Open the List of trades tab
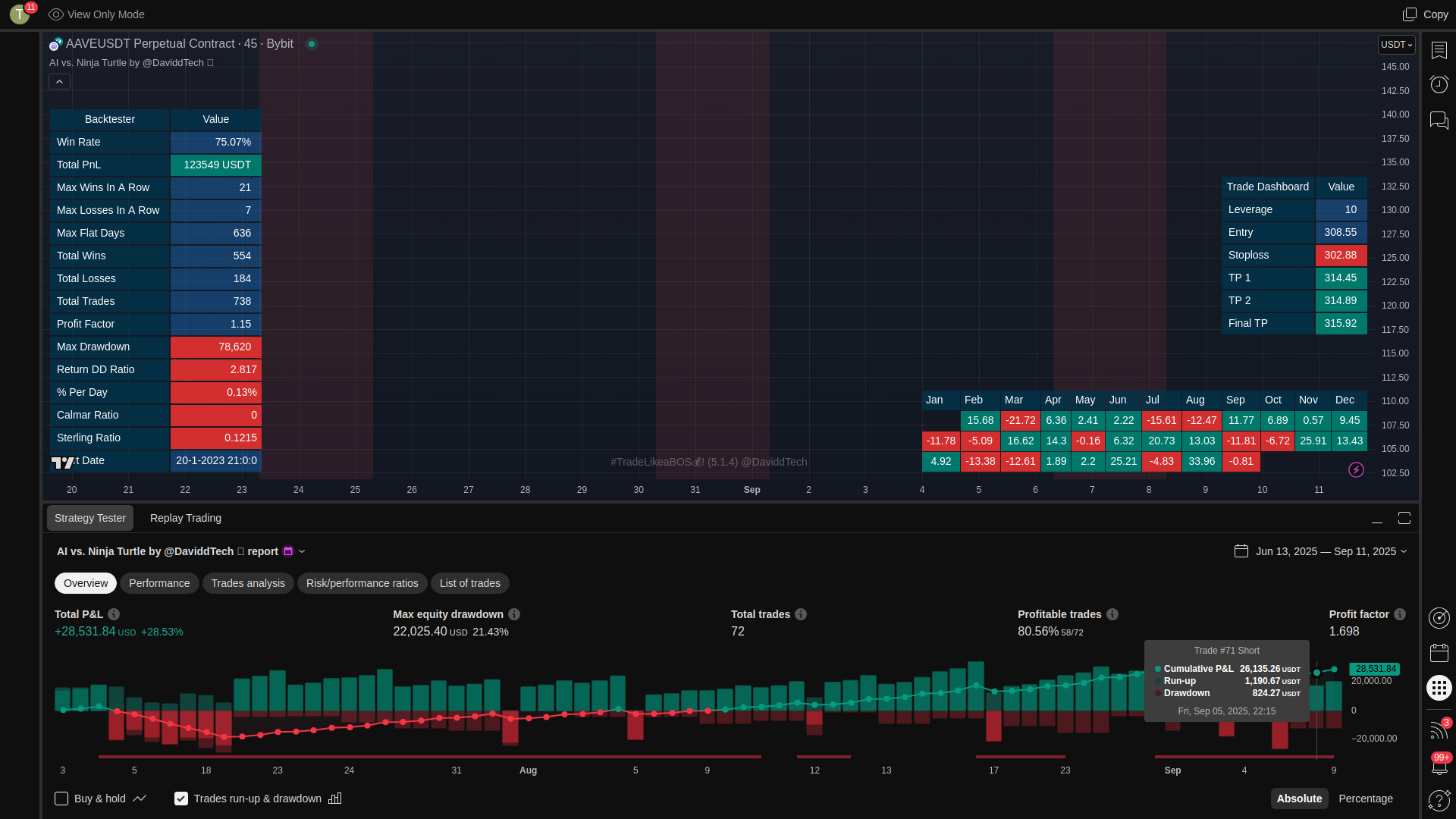The height and width of the screenshot is (819, 1456). click(x=469, y=583)
